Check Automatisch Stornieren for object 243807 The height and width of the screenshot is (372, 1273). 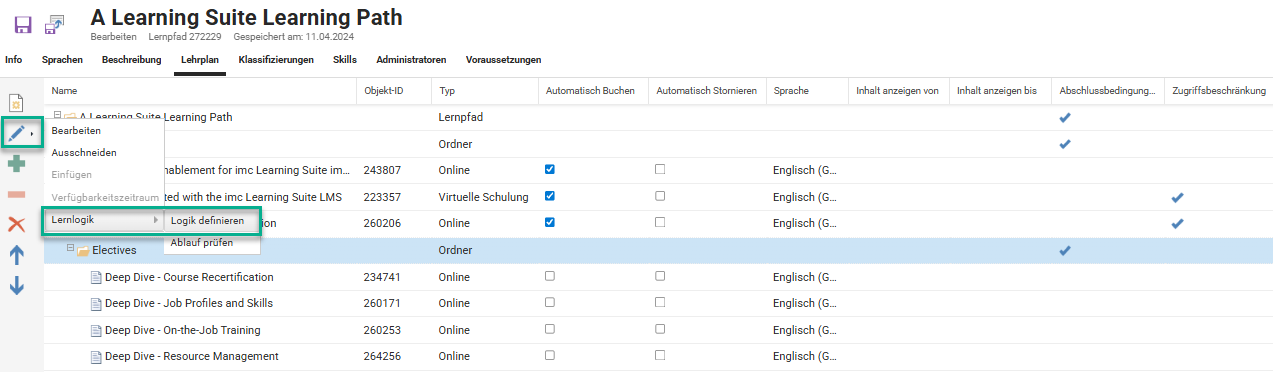(x=660, y=169)
